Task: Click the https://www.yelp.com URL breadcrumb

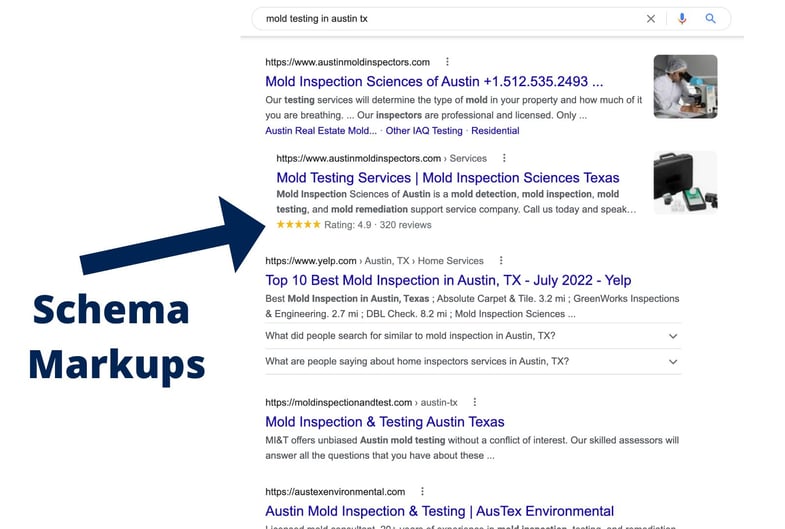Action: (311, 261)
